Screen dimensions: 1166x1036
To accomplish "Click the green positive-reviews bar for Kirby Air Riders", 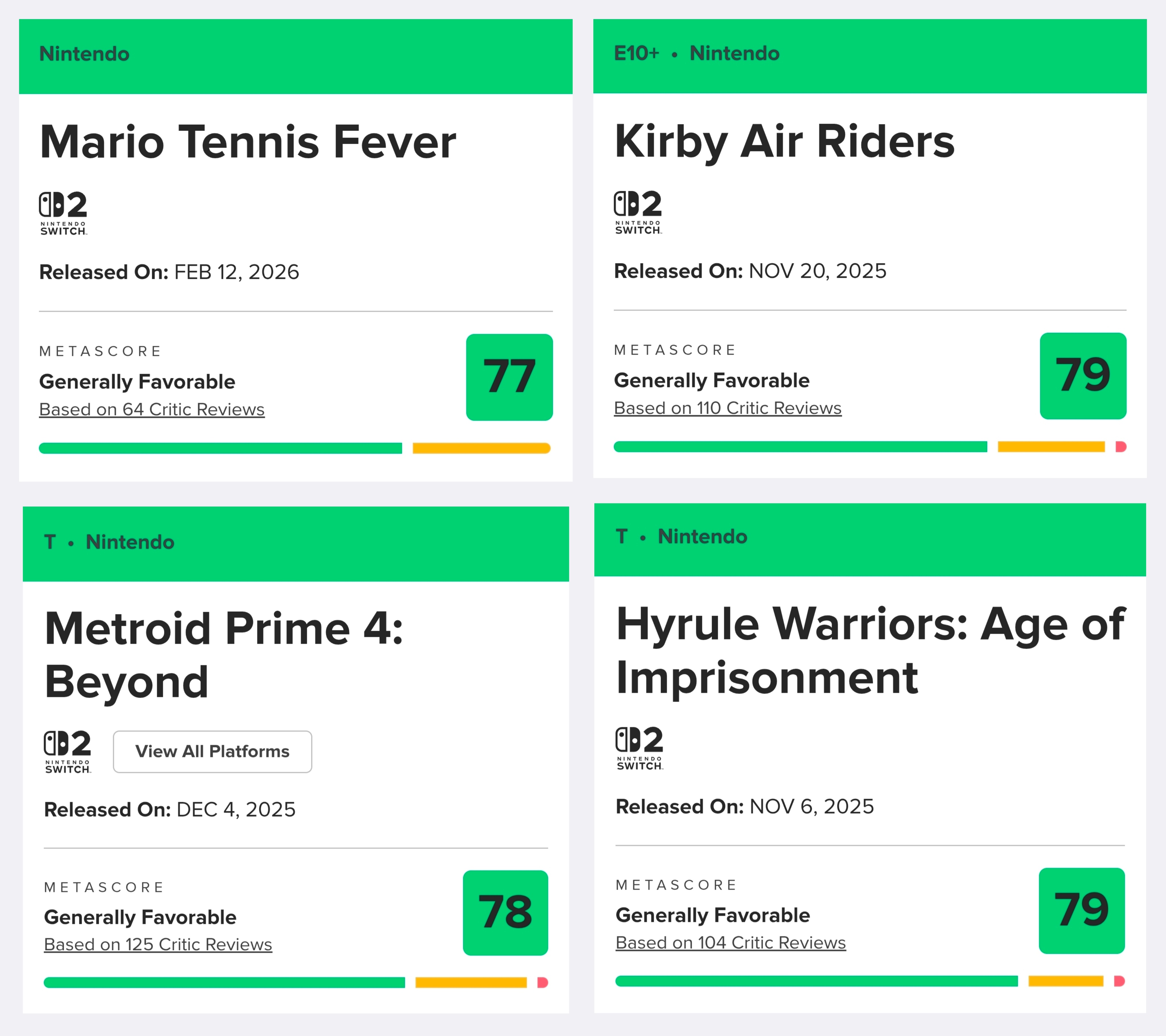I will pos(800,446).
